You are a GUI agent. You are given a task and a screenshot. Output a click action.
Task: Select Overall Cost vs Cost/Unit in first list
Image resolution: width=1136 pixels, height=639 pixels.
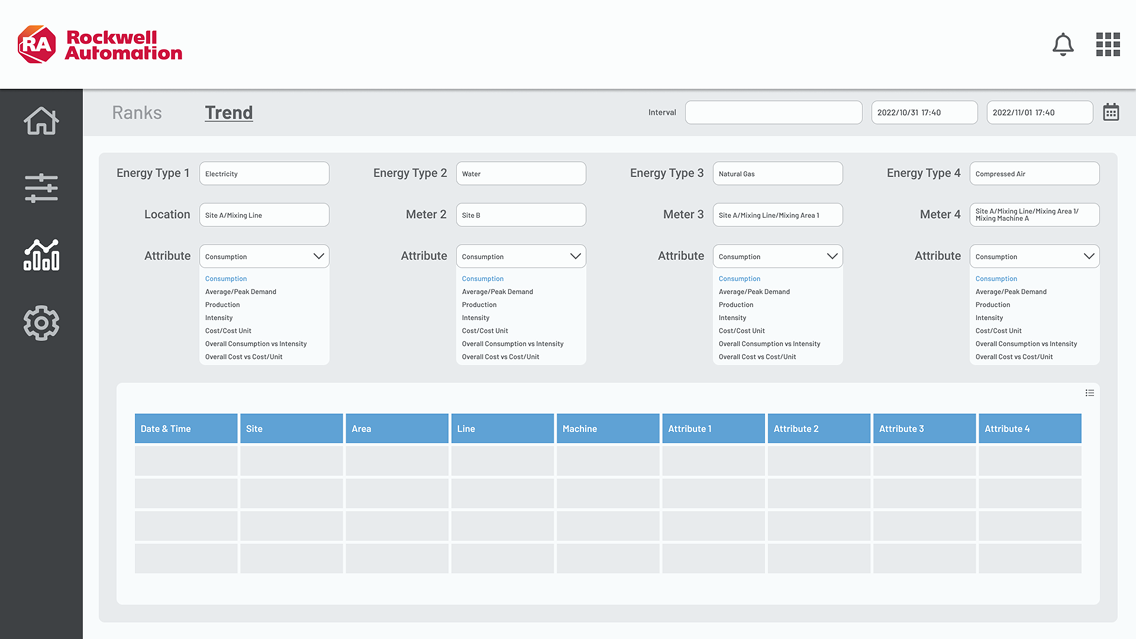pos(243,356)
